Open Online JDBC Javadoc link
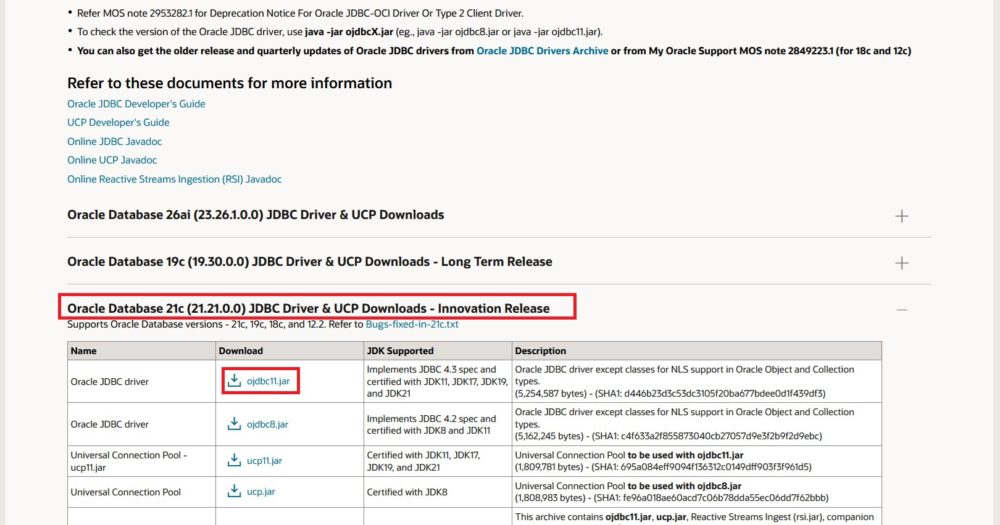Screen dimensions: 1000x525 (x=114, y=142)
